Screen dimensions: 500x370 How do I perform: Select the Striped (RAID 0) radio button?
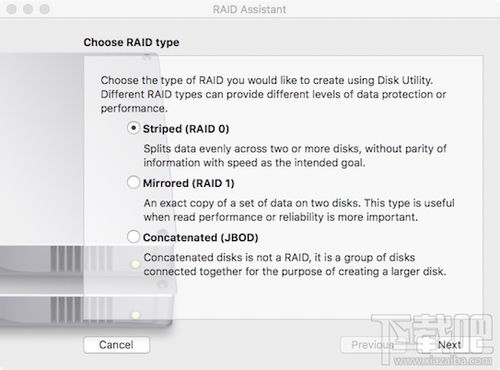(x=133, y=128)
